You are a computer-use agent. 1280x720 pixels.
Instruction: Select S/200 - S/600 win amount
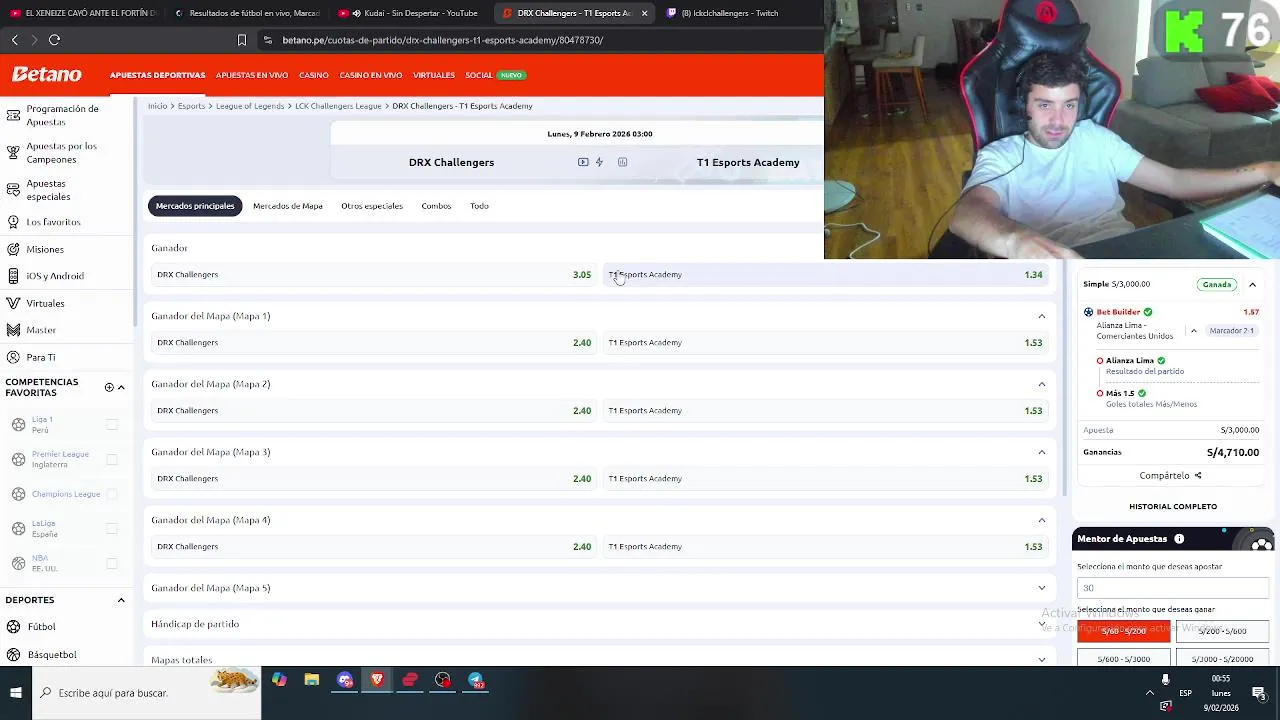pos(1222,631)
